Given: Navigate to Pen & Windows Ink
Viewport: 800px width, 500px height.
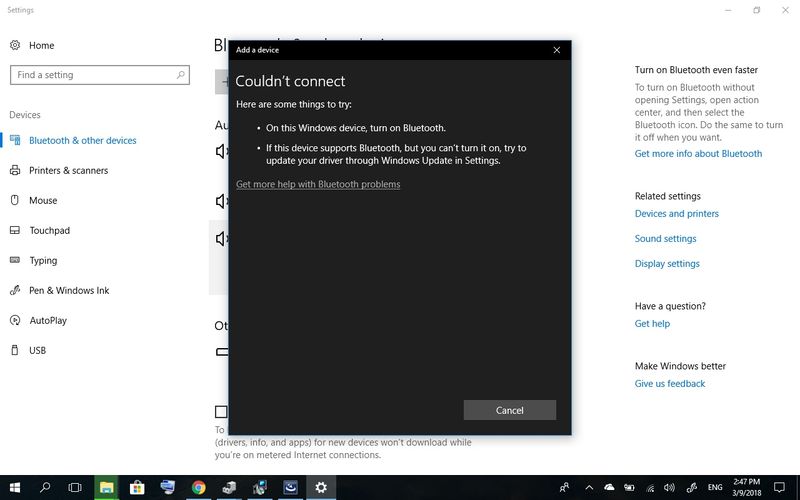Looking at the screenshot, I should coord(69,290).
